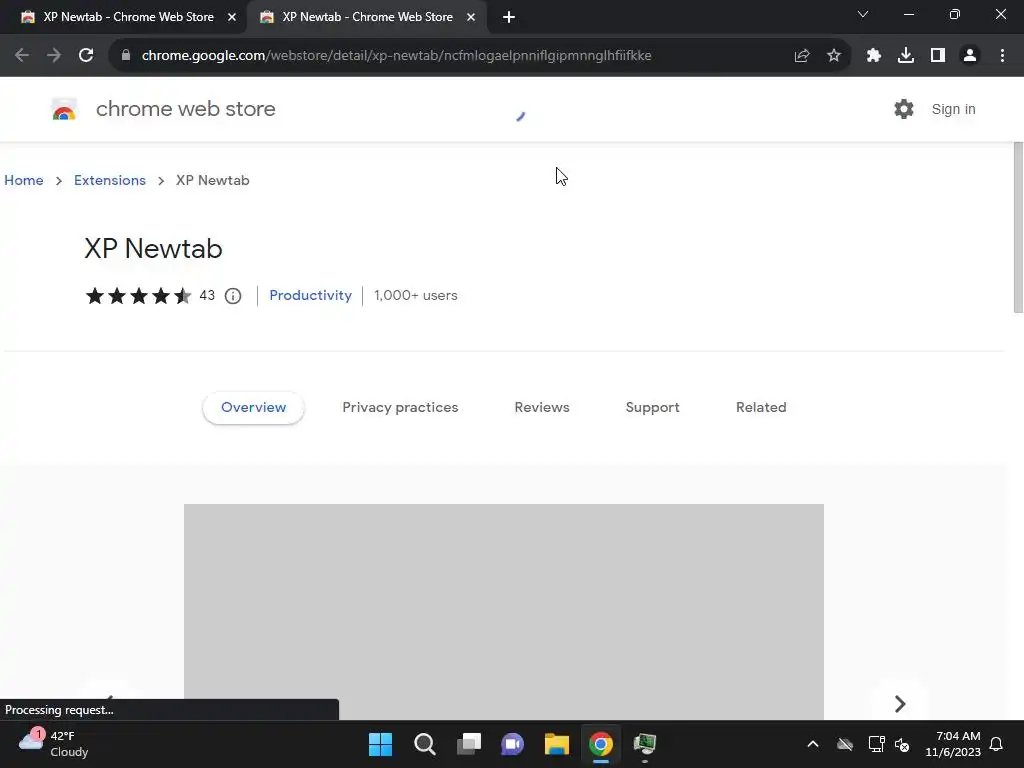The image size is (1024, 768).
Task: Toggle the side panel icon
Action: point(938,56)
